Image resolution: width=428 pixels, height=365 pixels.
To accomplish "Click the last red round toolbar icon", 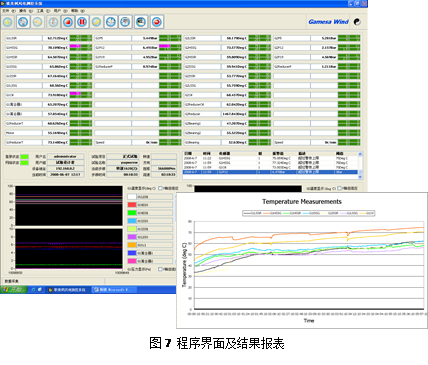I will (157, 22).
